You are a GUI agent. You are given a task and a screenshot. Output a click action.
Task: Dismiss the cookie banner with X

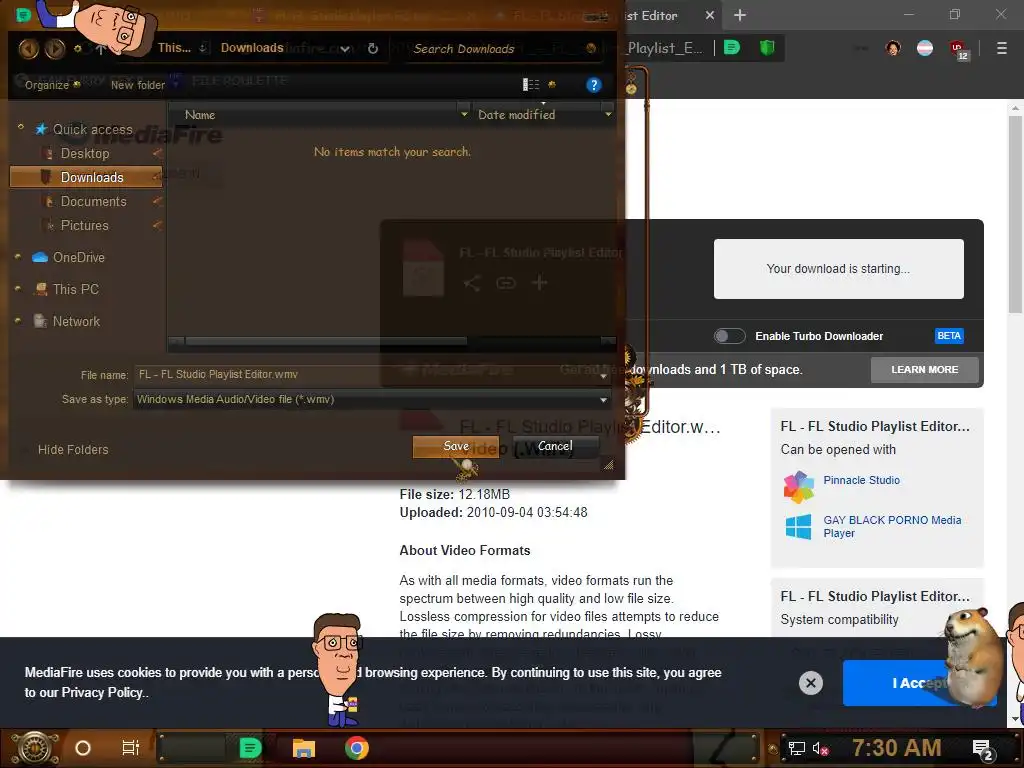point(810,683)
